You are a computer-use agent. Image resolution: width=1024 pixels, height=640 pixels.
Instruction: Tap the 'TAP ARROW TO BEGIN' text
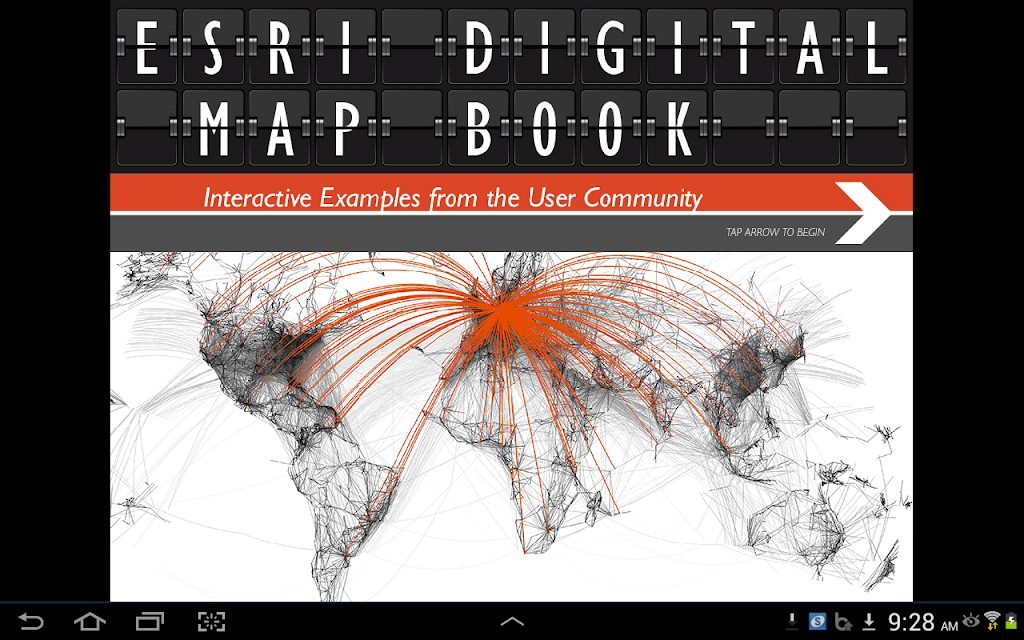[x=775, y=232]
